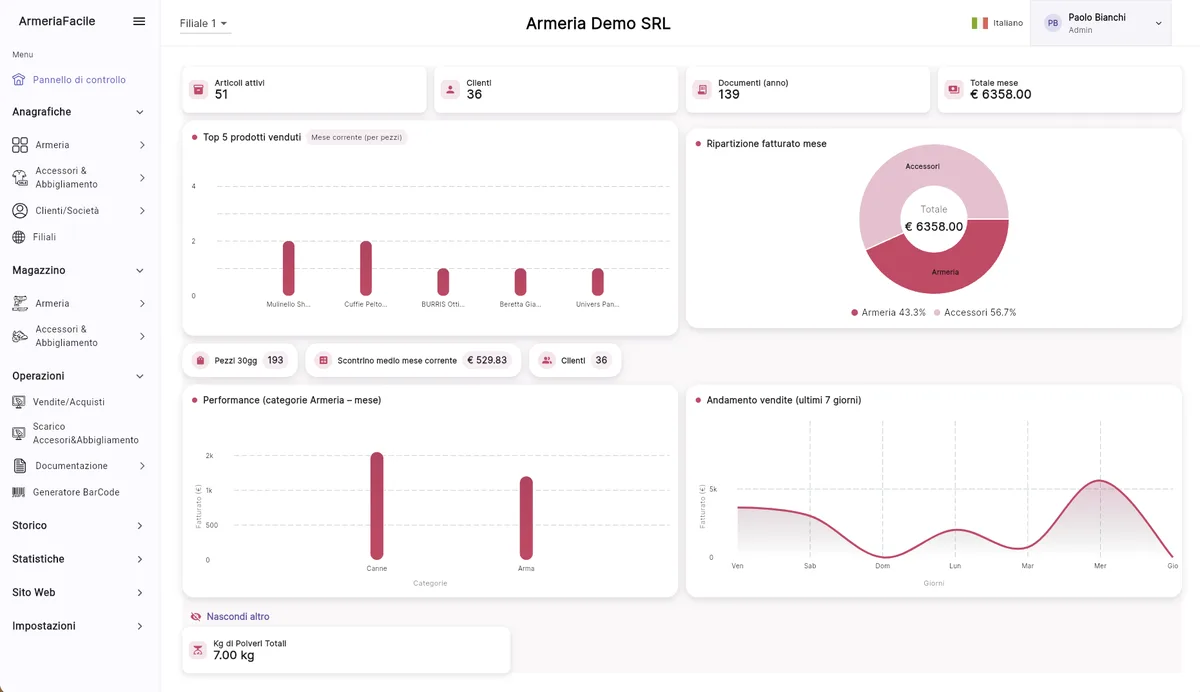Hide extra widgets with Nascondi altro
This screenshot has height=692, width=1200.
[x=230, y=617]
